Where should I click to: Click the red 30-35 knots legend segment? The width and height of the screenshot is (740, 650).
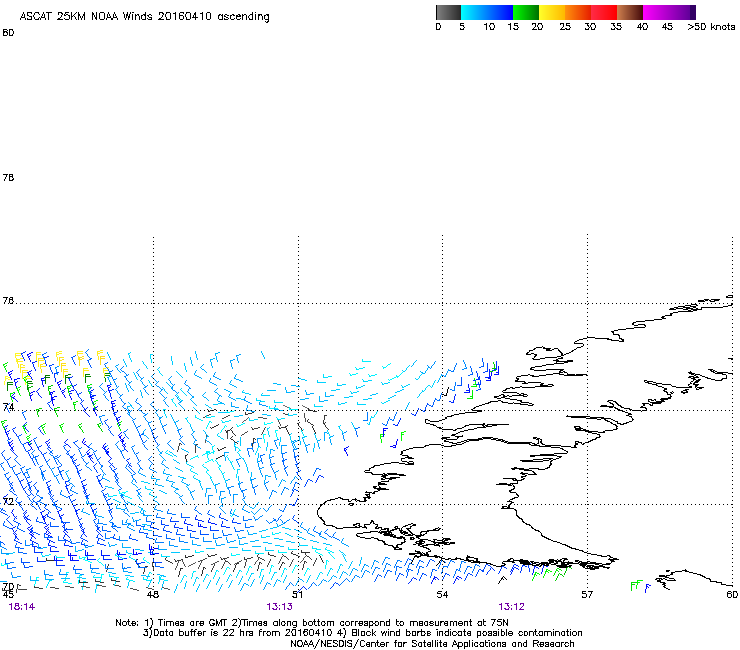coord(604,12)
